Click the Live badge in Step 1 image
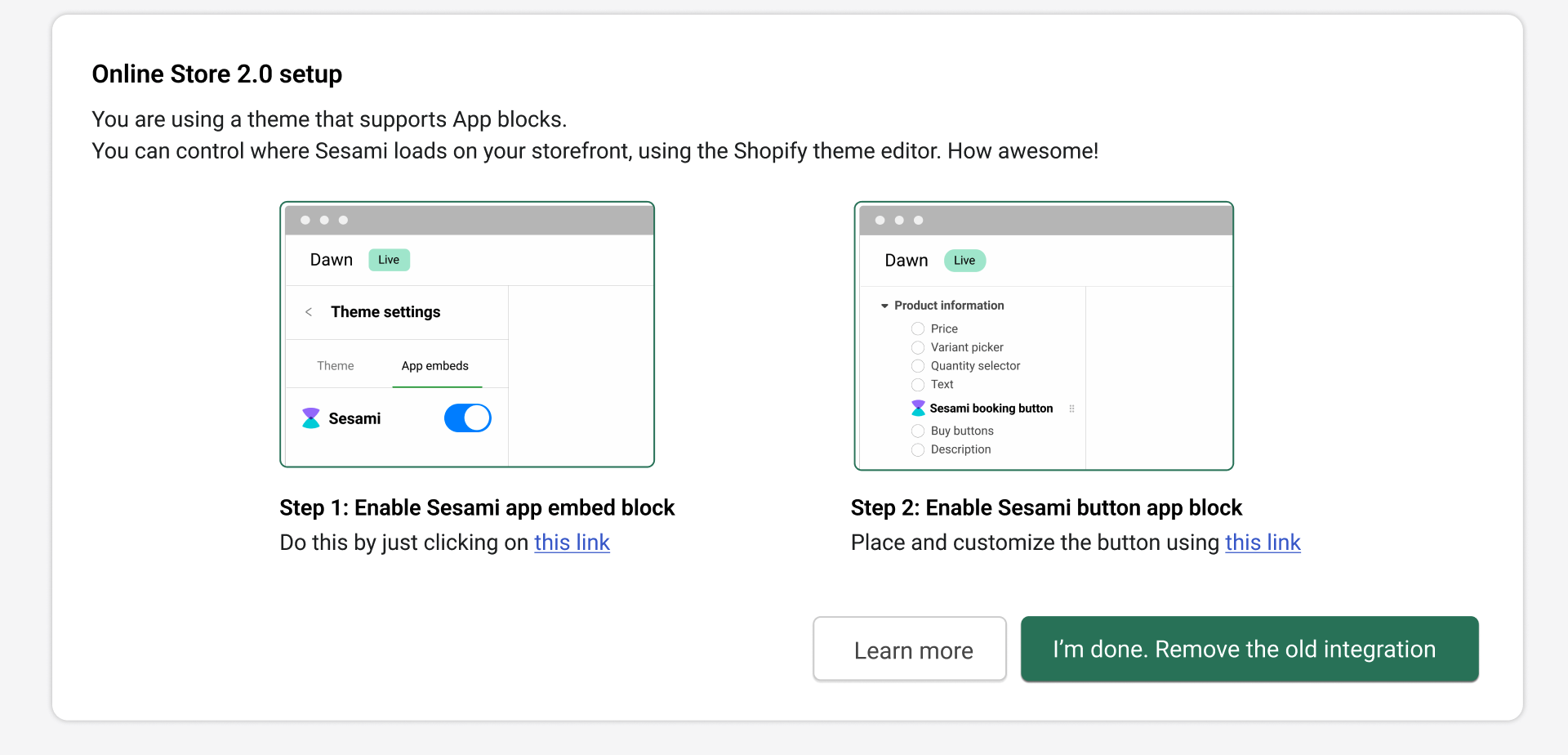The width and height of the screenshot is (1568, 755). tap(389, 260)
